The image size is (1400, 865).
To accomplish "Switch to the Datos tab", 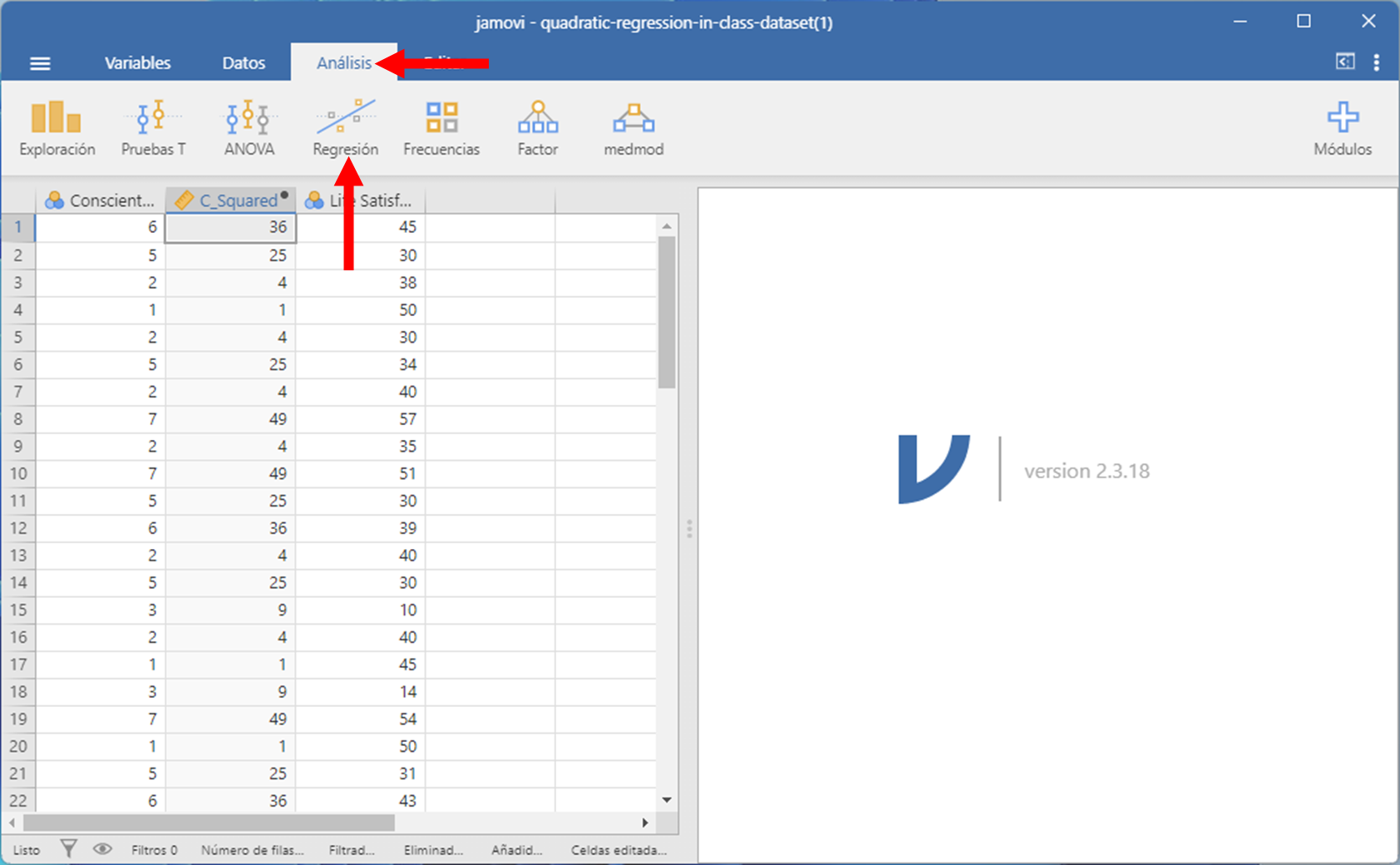I will tap(244, 63).
